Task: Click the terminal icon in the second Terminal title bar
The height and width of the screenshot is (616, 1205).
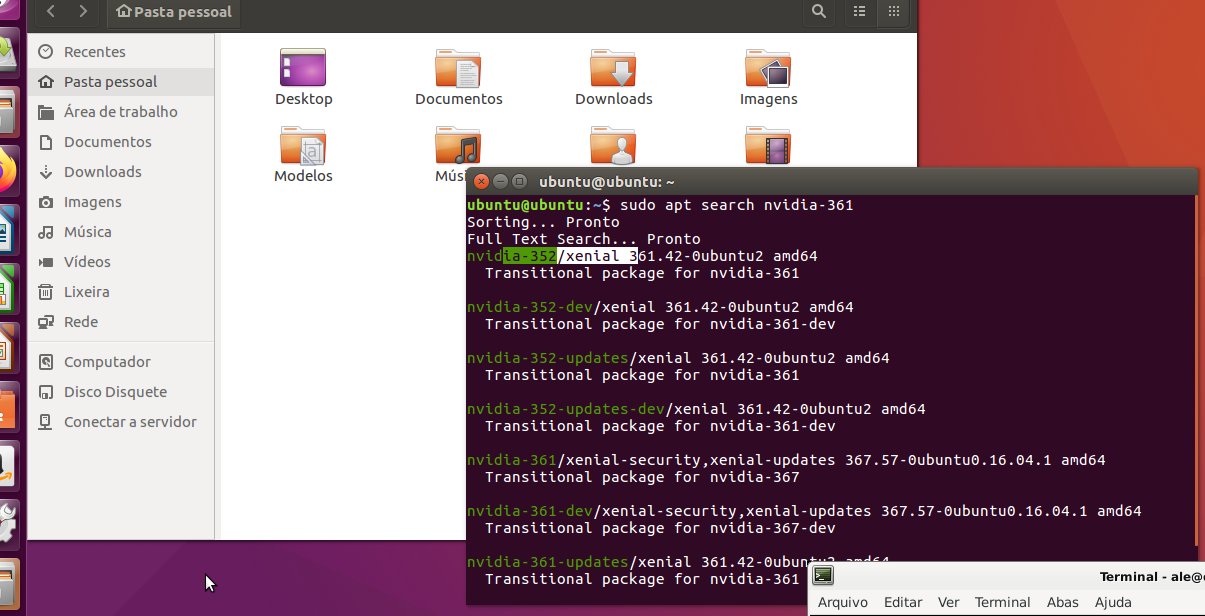Action: point(823,575)
